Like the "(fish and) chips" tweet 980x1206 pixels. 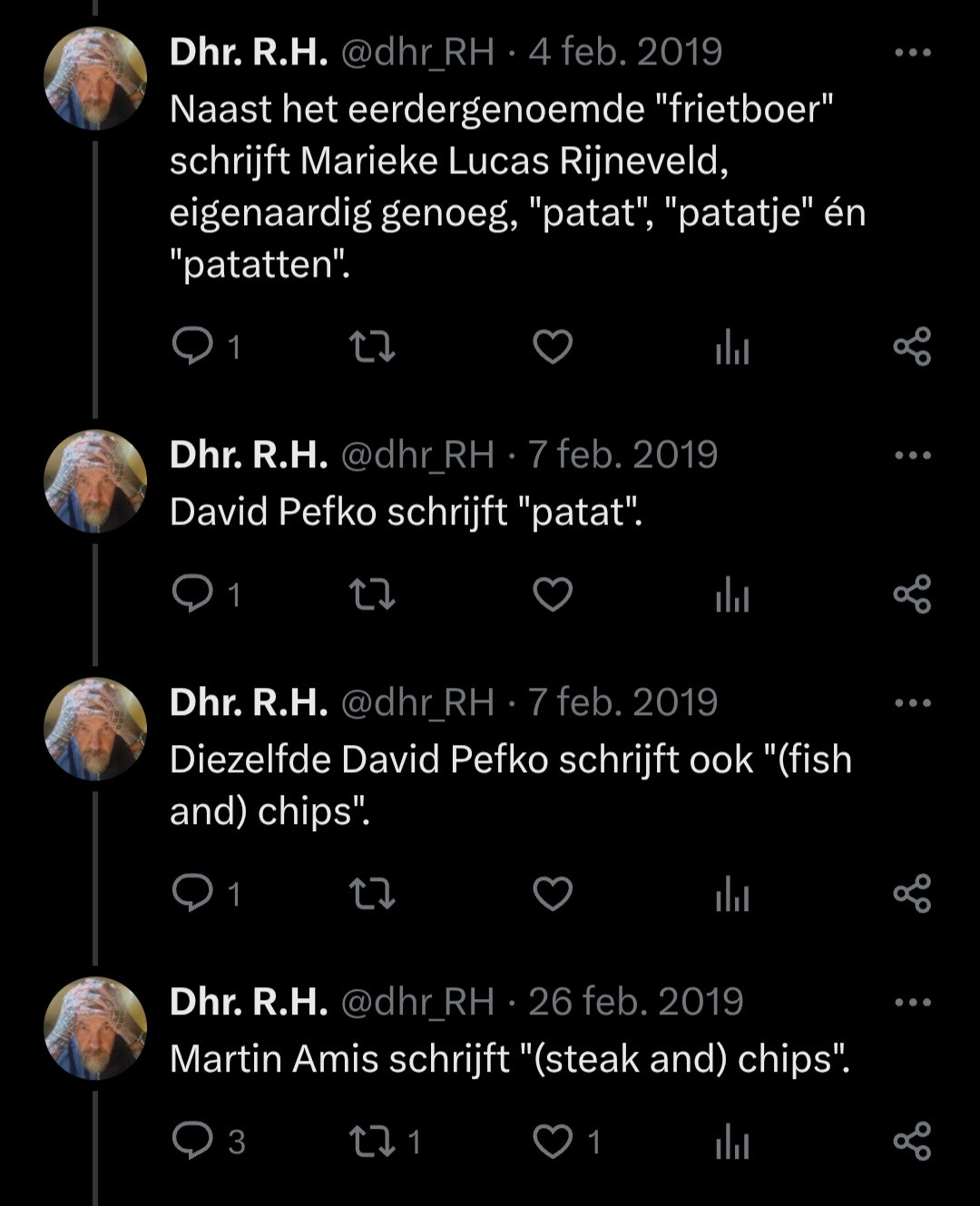click(552, 894)
